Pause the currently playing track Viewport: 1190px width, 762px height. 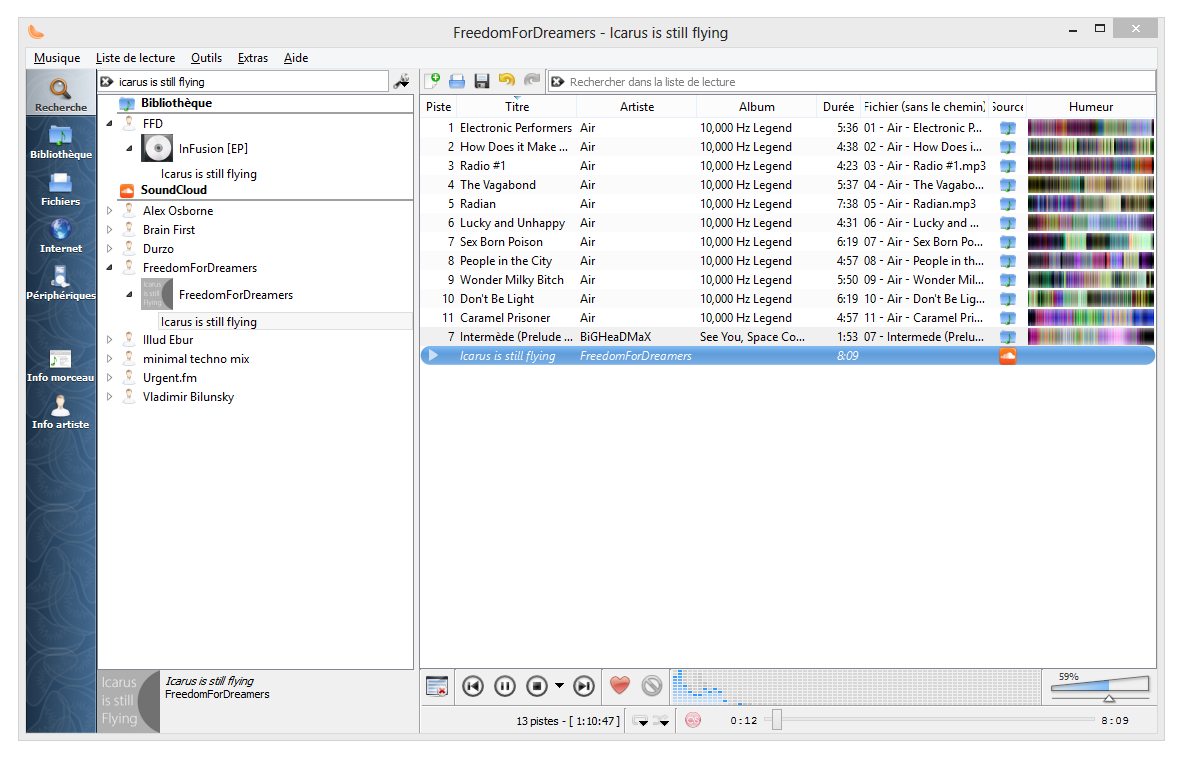(505, 686)
